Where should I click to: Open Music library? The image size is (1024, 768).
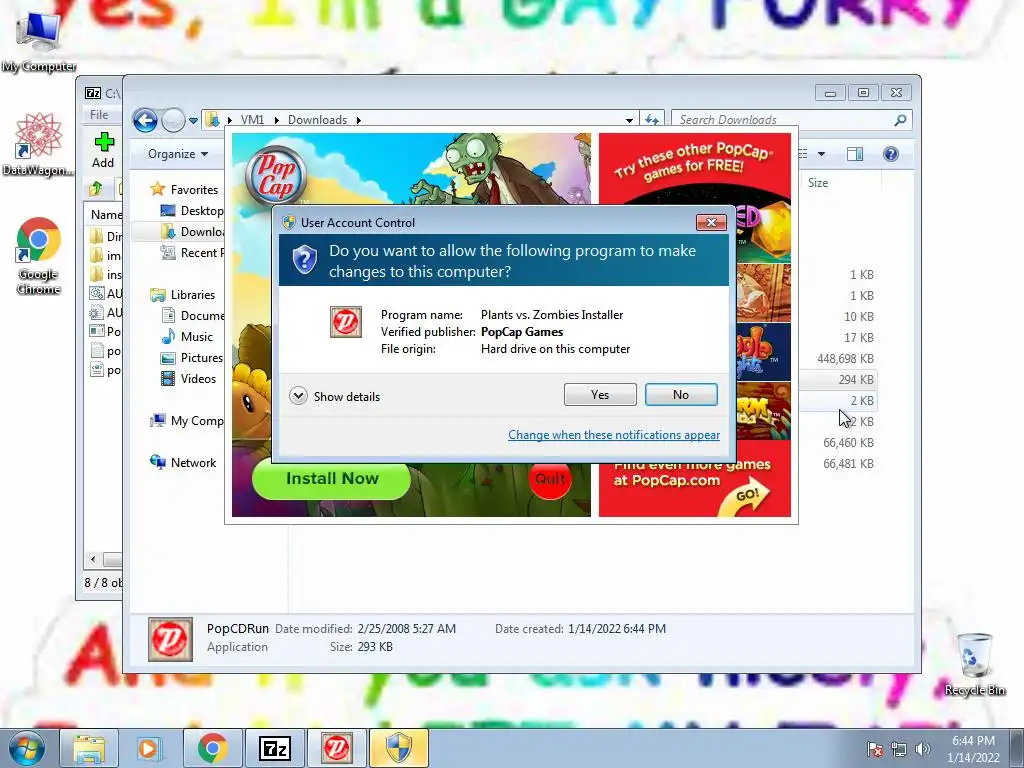[197, 336]
